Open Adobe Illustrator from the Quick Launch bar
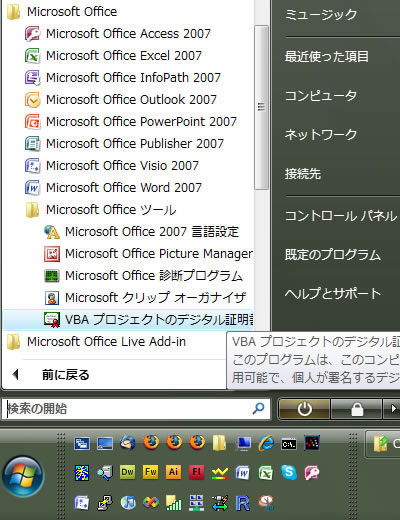 [173, 472]
